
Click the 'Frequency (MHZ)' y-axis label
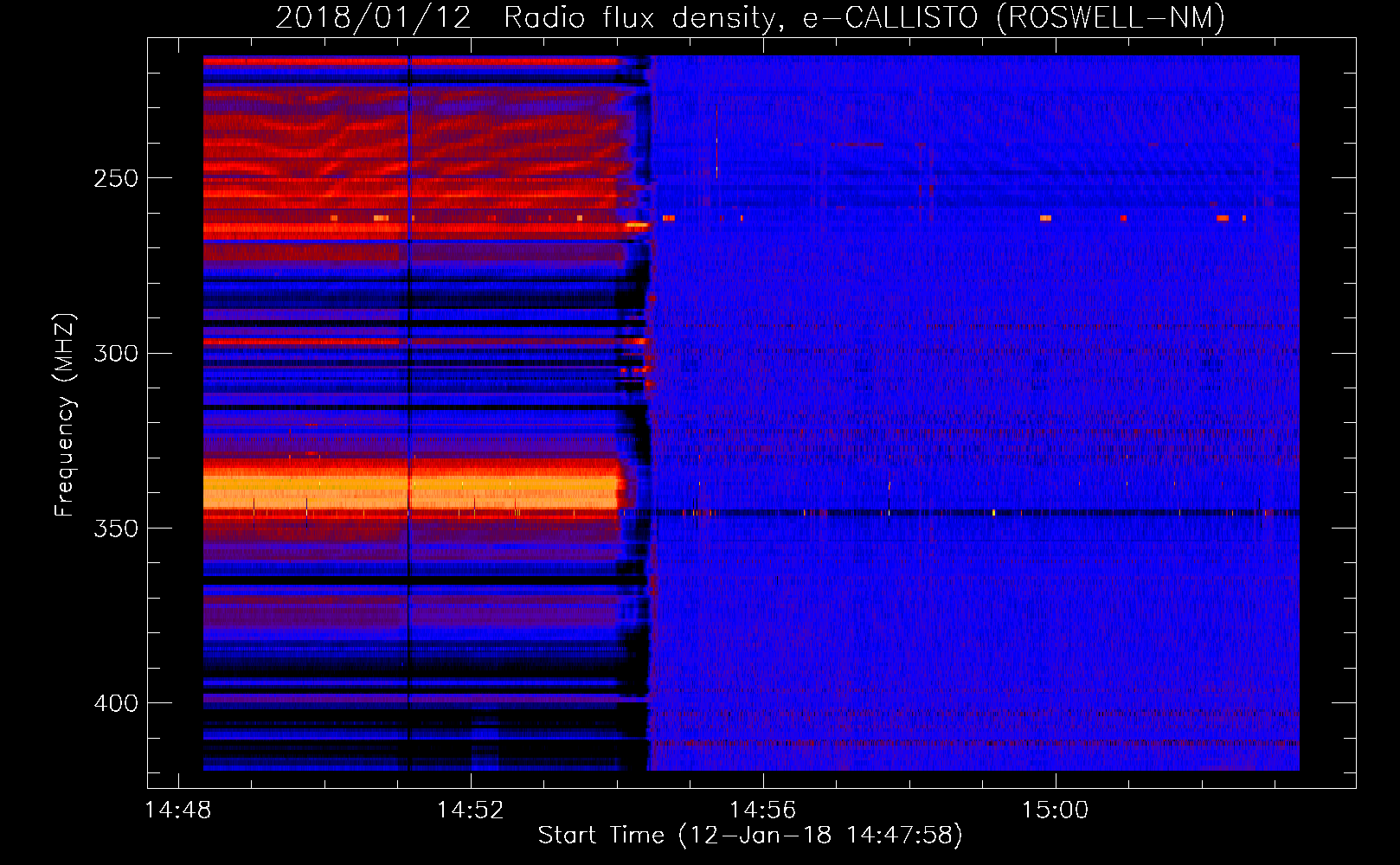click(x=65, y=415)
